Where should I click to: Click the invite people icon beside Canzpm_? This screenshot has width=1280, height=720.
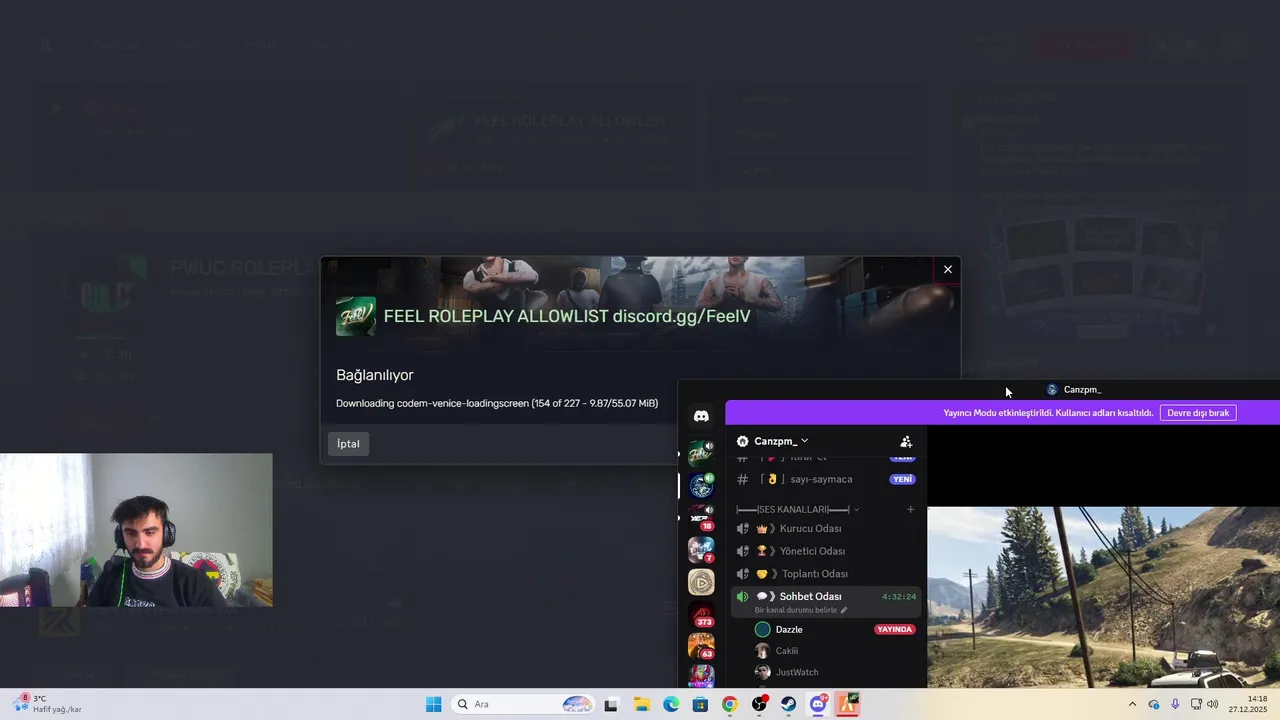tap(906, 441)
